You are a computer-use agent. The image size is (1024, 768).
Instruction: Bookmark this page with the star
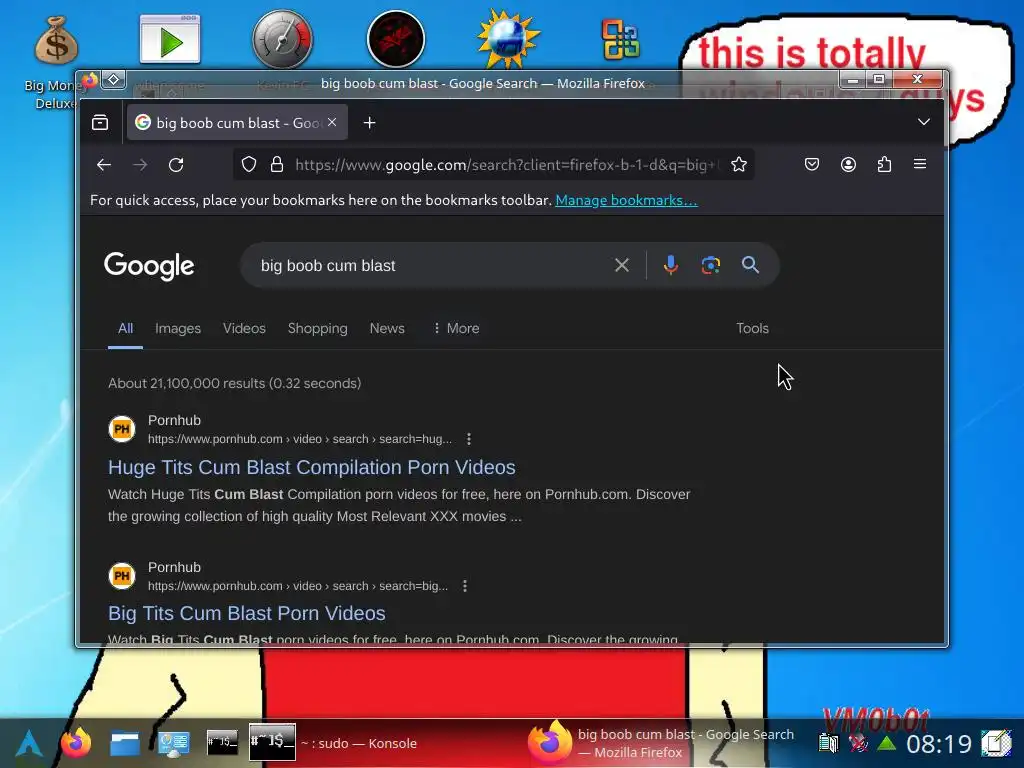coord(739,165)
